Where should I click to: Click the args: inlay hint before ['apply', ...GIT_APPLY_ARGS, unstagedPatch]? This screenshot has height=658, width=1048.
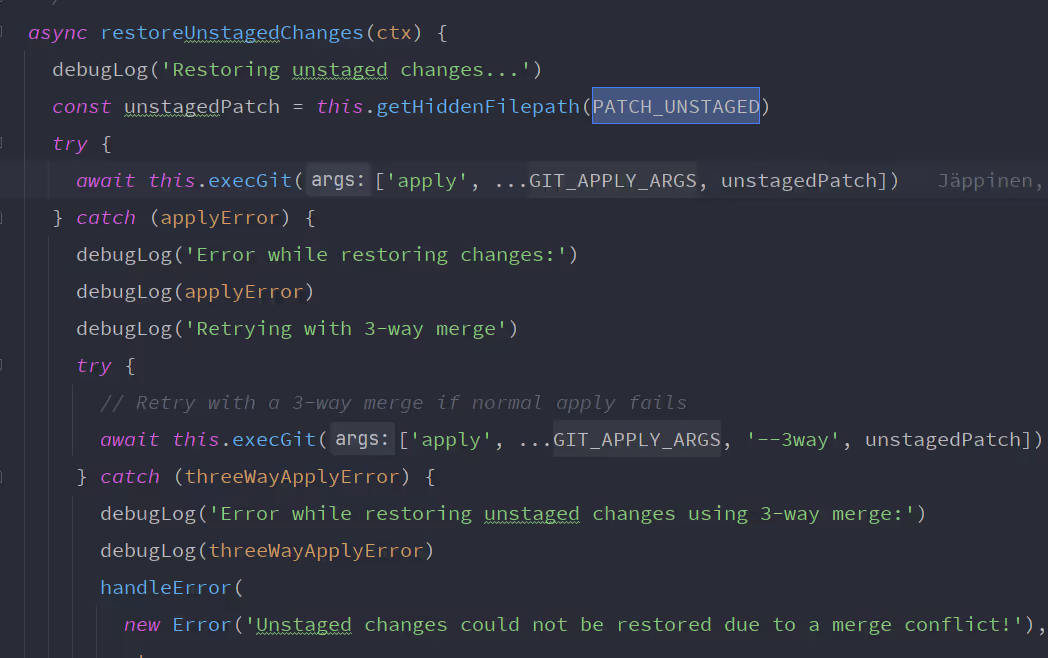tap(338, 180)
